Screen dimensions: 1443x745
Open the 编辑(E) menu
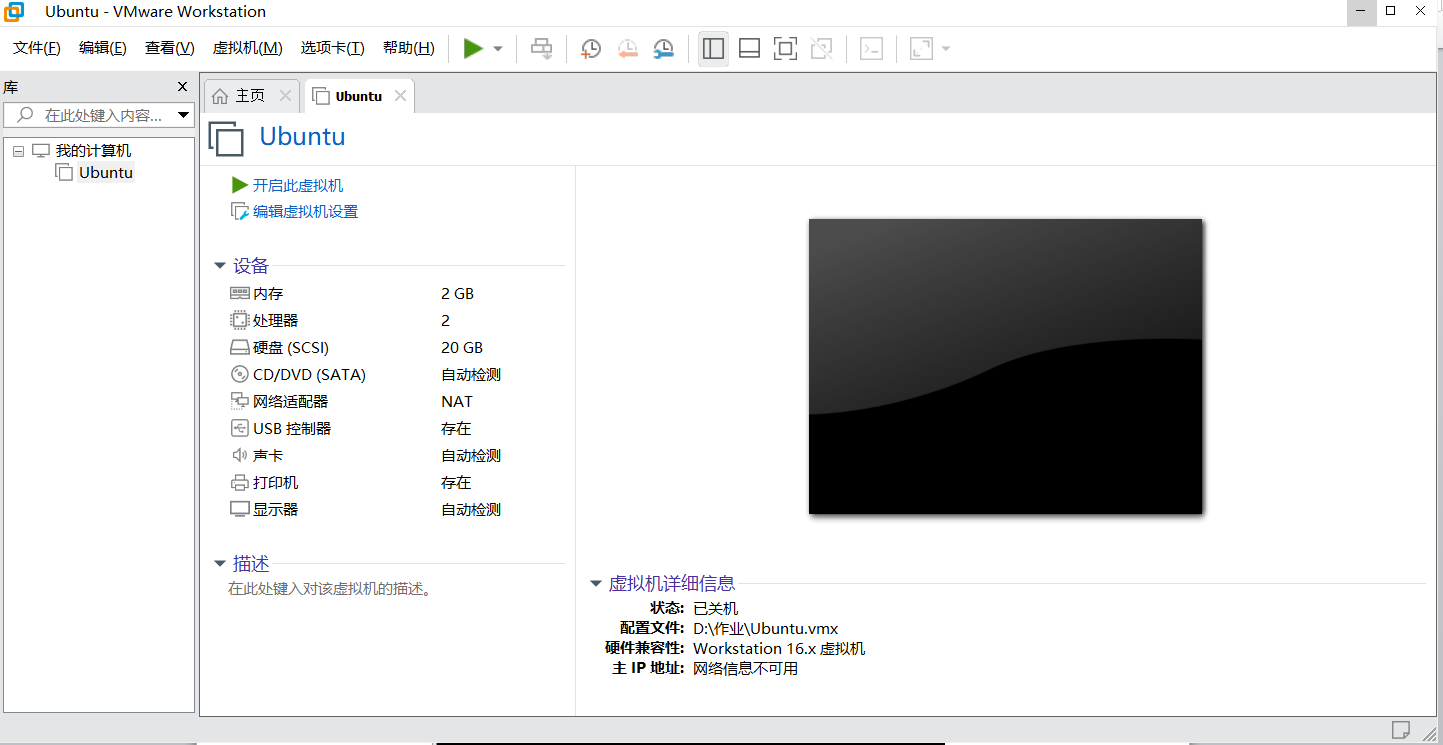103,48
